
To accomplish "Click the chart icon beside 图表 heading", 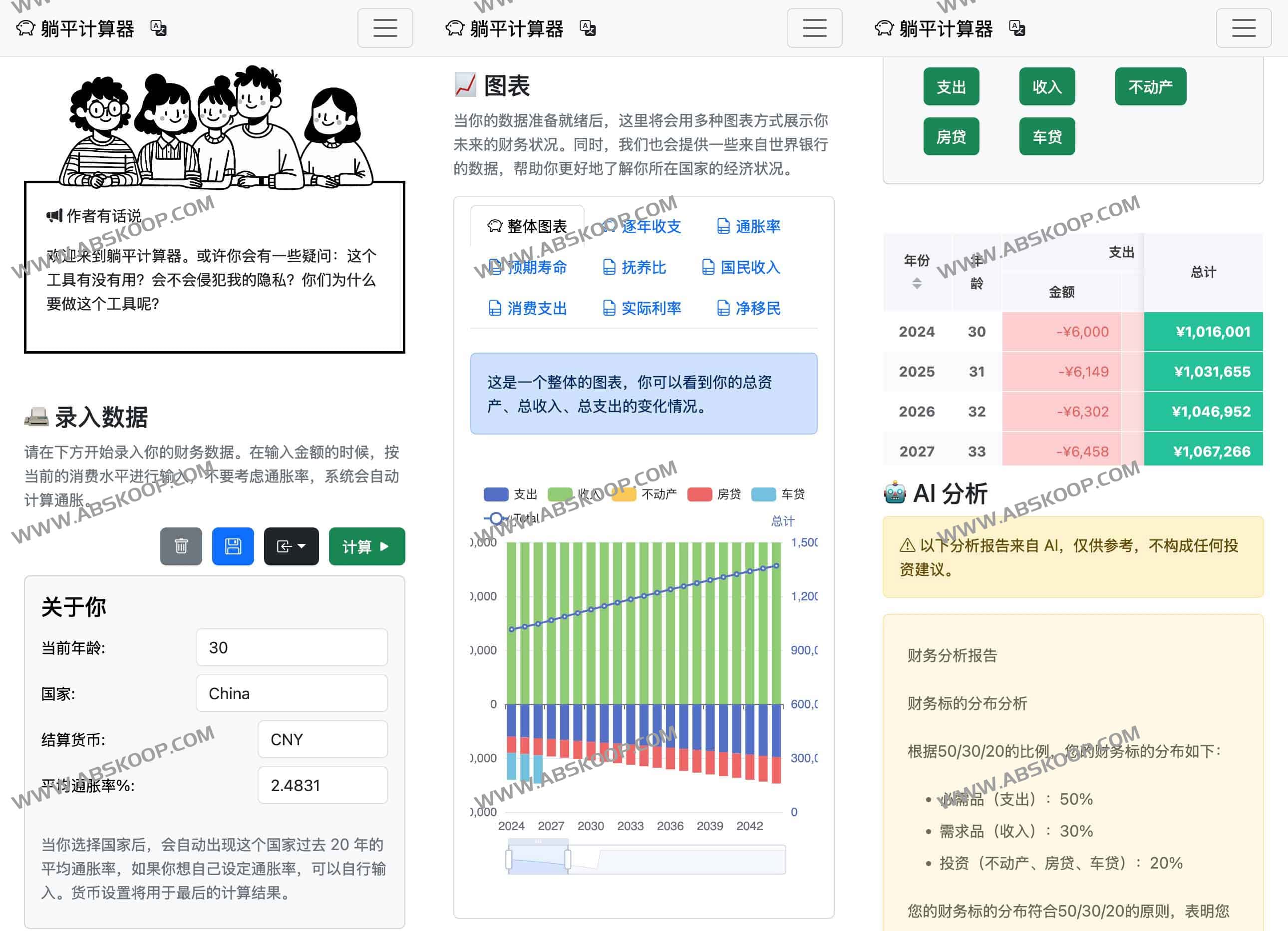I will coord(465,85).
